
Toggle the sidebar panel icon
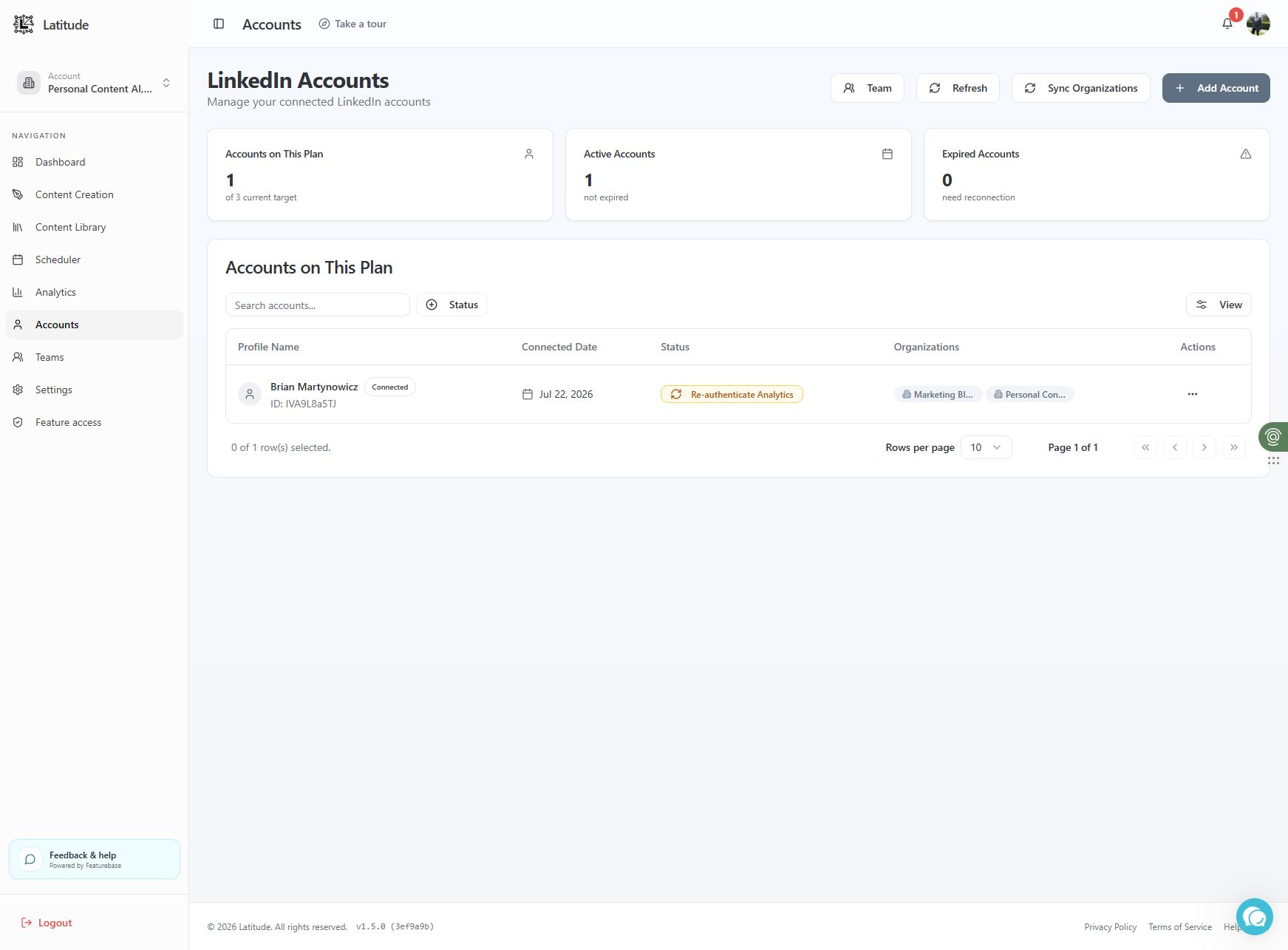[219, 24]
